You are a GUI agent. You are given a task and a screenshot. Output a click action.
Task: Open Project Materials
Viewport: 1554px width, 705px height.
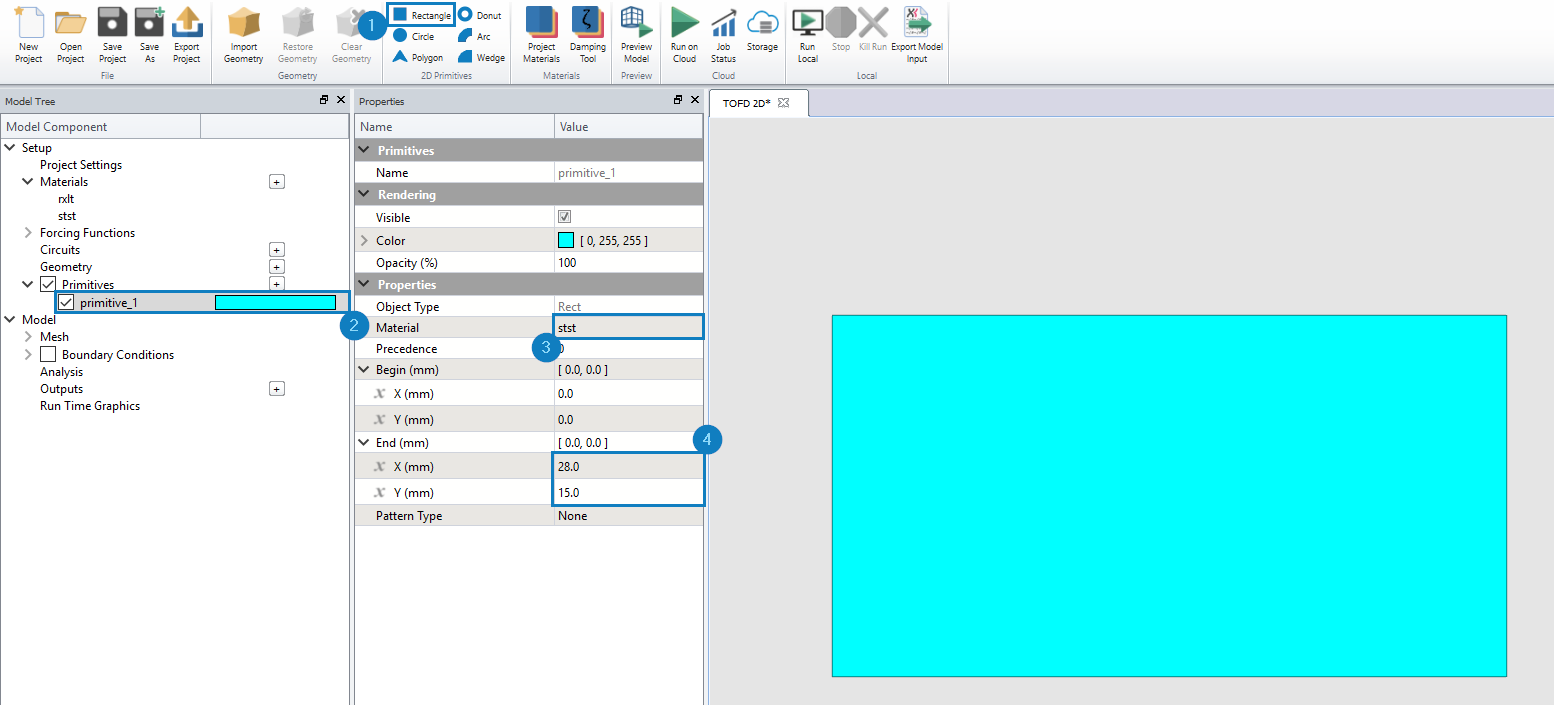pyautogui.click(x=541, y=34)
